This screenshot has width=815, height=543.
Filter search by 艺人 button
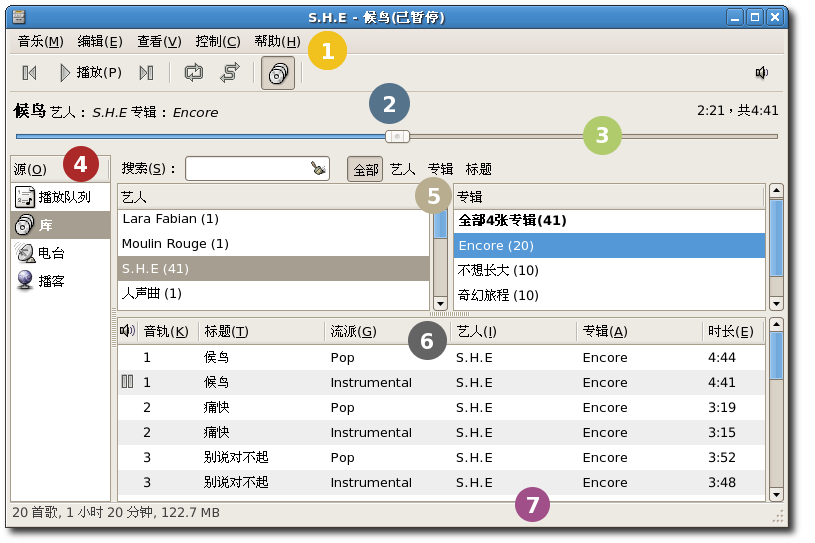403,169
